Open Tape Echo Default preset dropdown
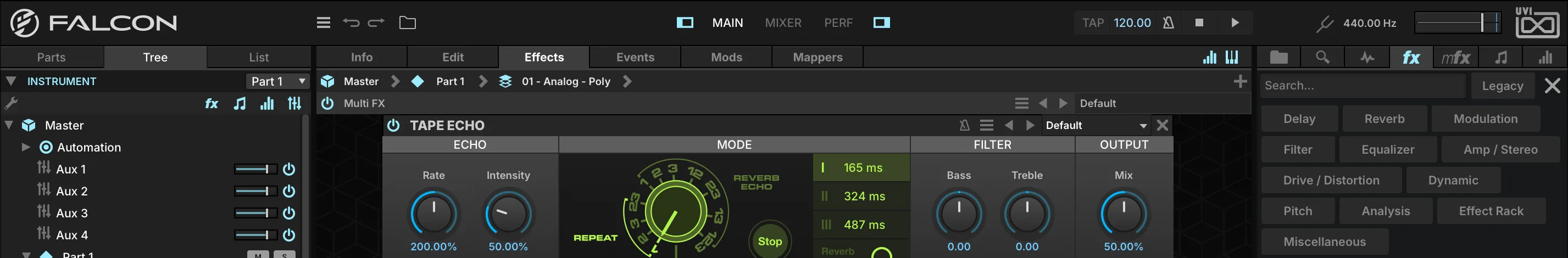Screen dimensions: 1568x258 click(1096, 125)
